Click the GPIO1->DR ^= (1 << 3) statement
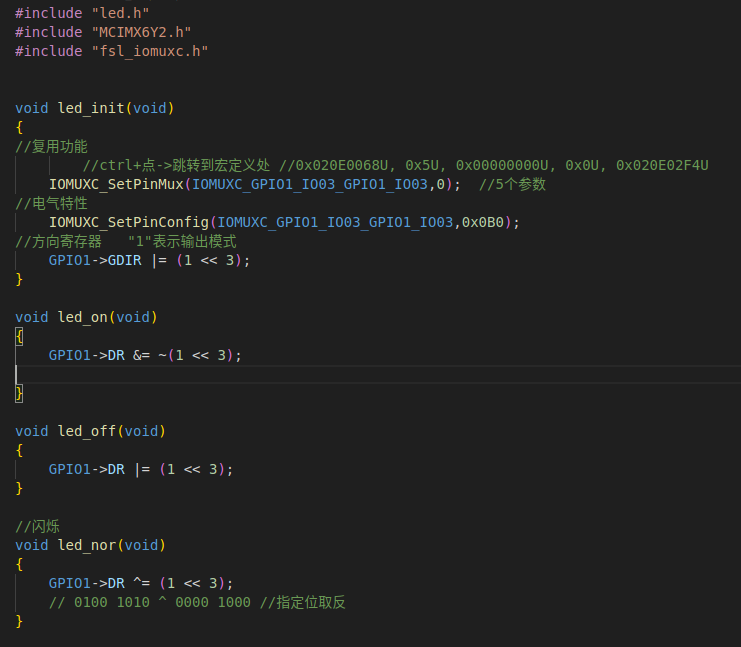This screenshot has width=741, height=647. point(141,583)
